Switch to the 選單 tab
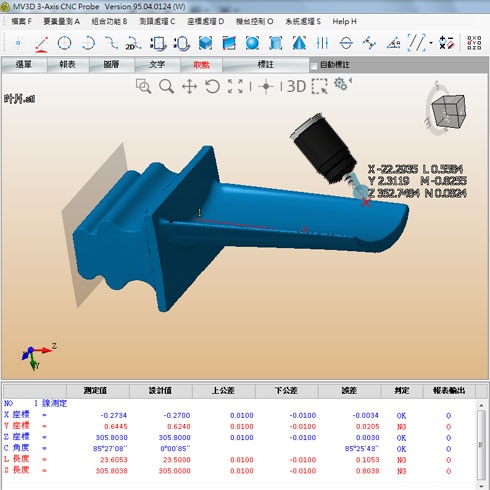This screenshot has height=490, width=490. pyautogui.click(x=24, y=64)
